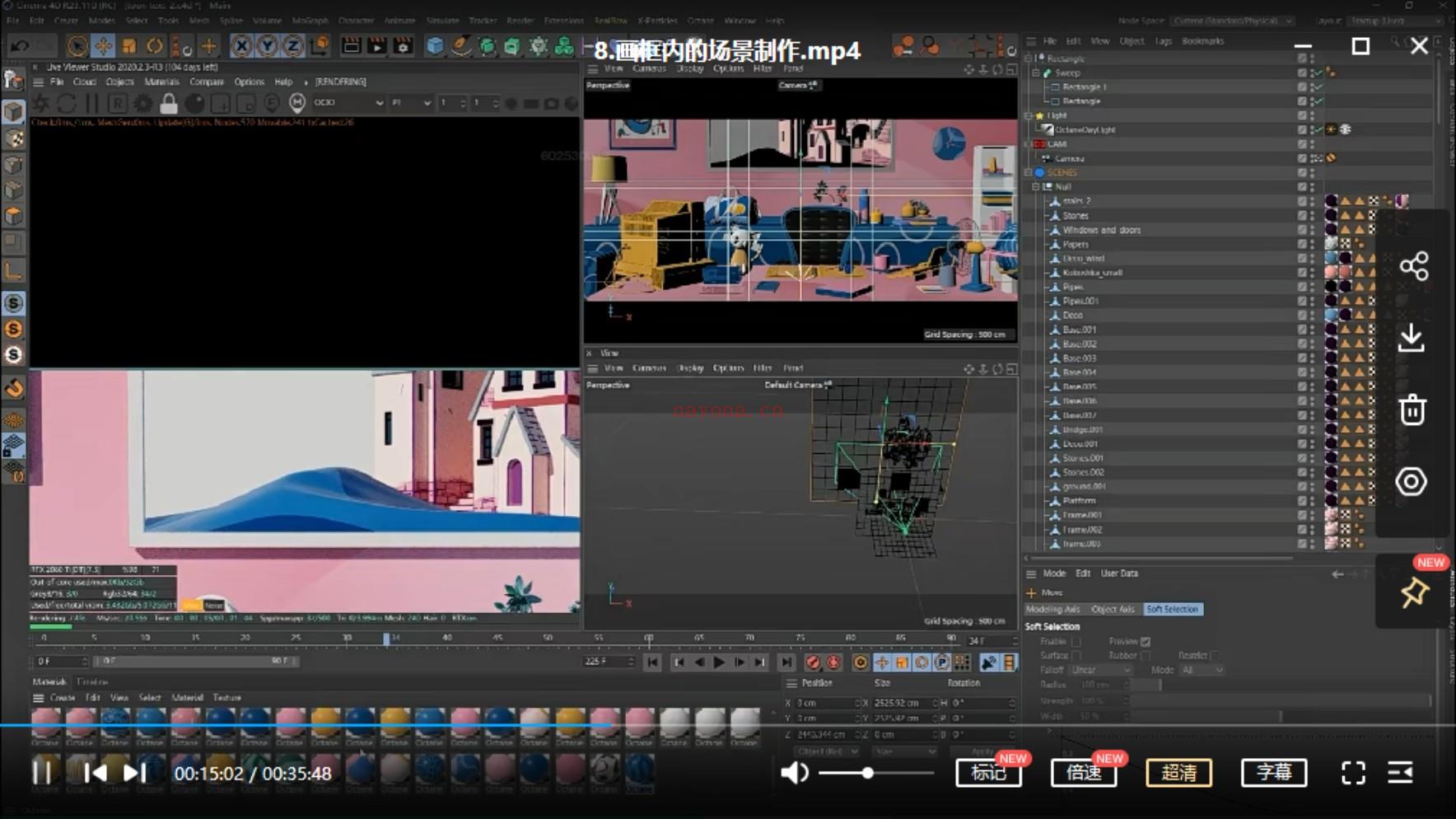1456x819 pixels.
Task: Collapse the Light group in hierarchy
Action: point(1029,115)
